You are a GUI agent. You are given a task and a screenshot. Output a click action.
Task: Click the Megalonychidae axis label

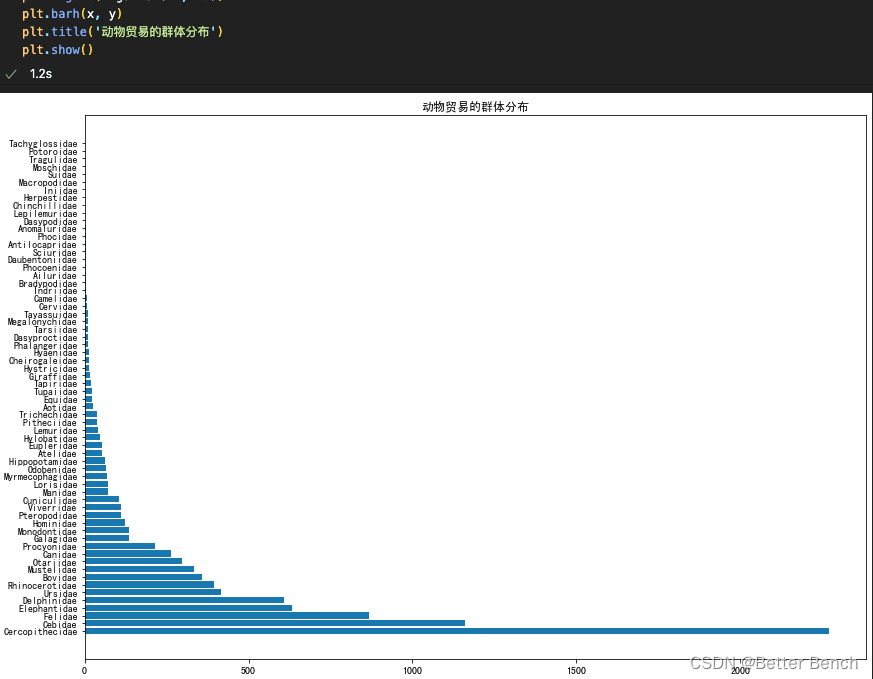point(42,322)
